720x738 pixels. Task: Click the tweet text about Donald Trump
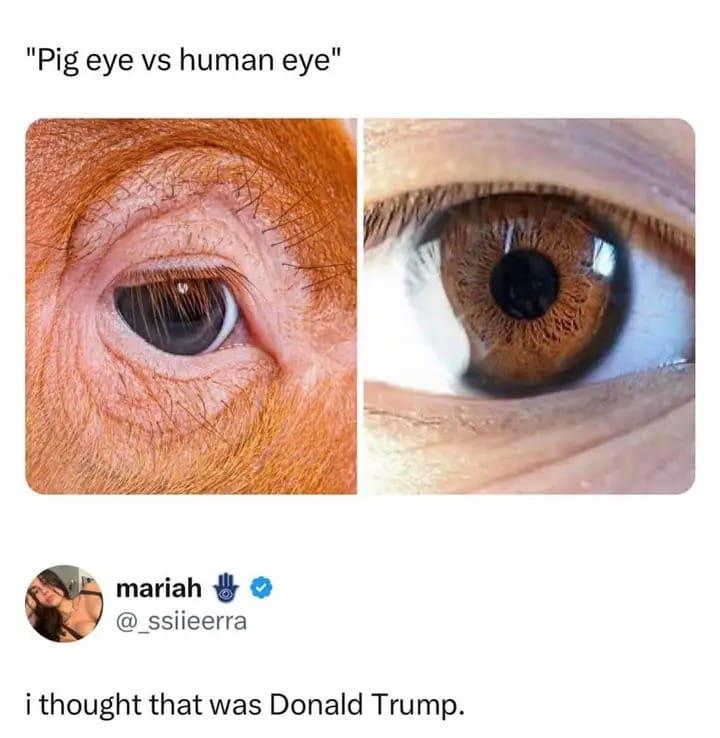click(245, 706)
